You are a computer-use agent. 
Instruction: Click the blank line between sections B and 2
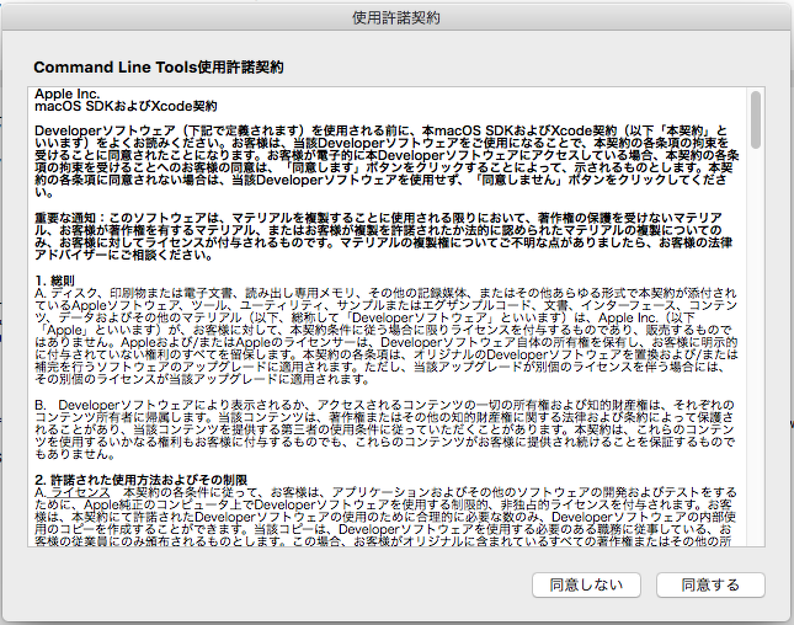coord(385,467)
